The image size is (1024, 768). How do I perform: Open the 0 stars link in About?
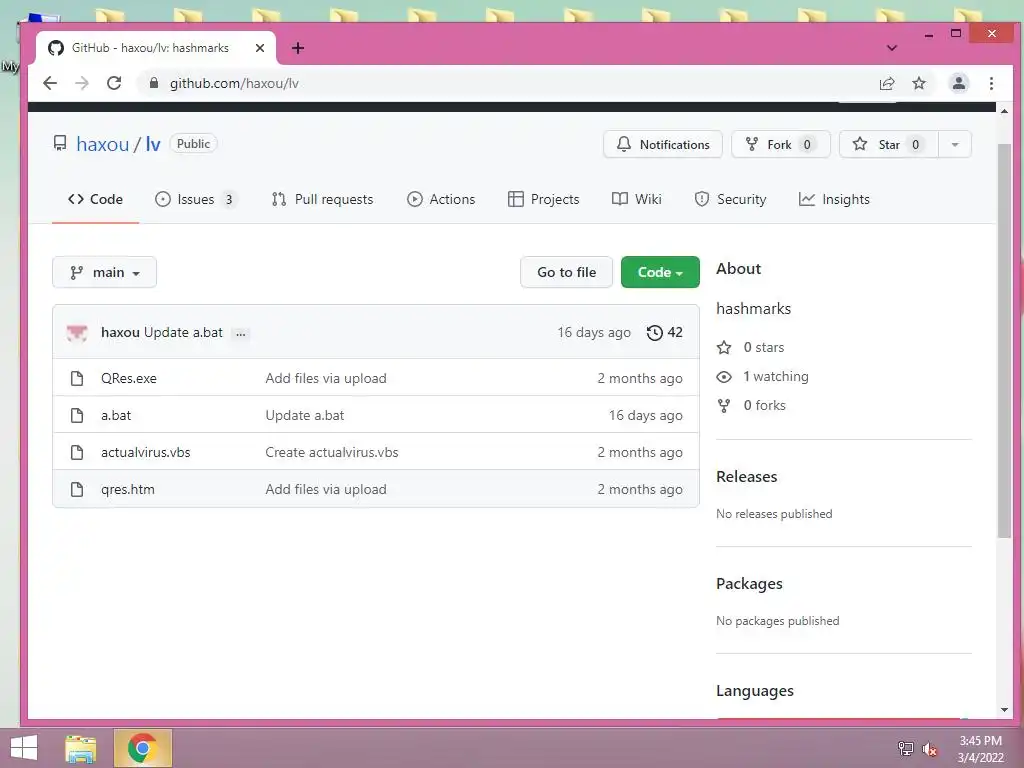(x=750, y=347)
